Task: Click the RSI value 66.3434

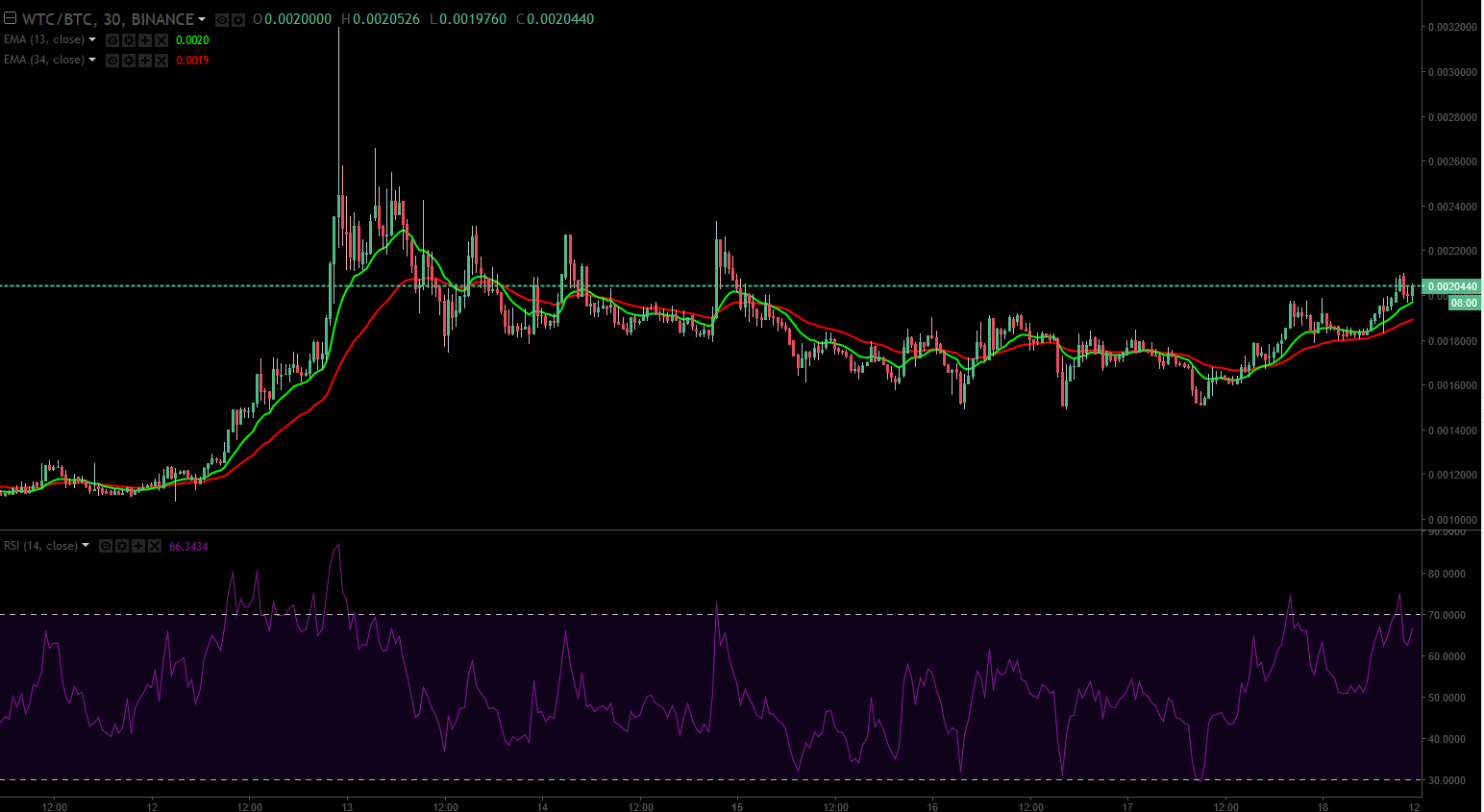Action: click(188, 547)
